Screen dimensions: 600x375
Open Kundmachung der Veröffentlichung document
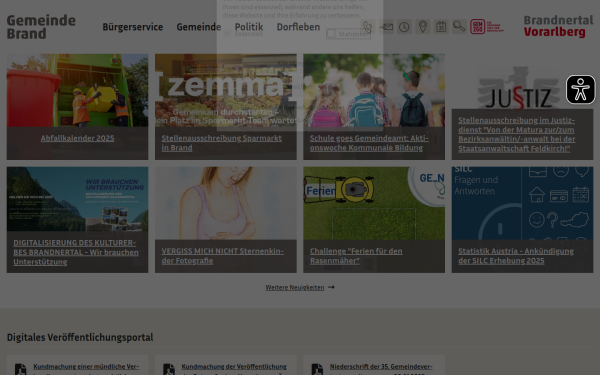(234, 369)
